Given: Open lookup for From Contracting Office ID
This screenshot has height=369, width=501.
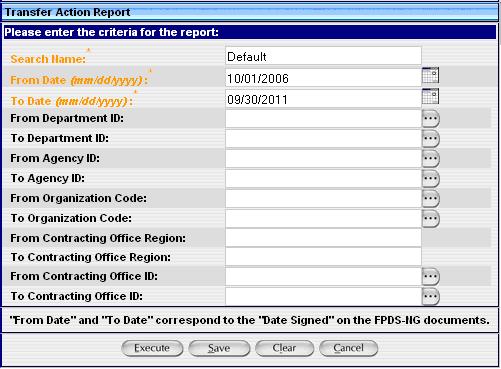Looking at the screenshot, I should coord(431,277).
